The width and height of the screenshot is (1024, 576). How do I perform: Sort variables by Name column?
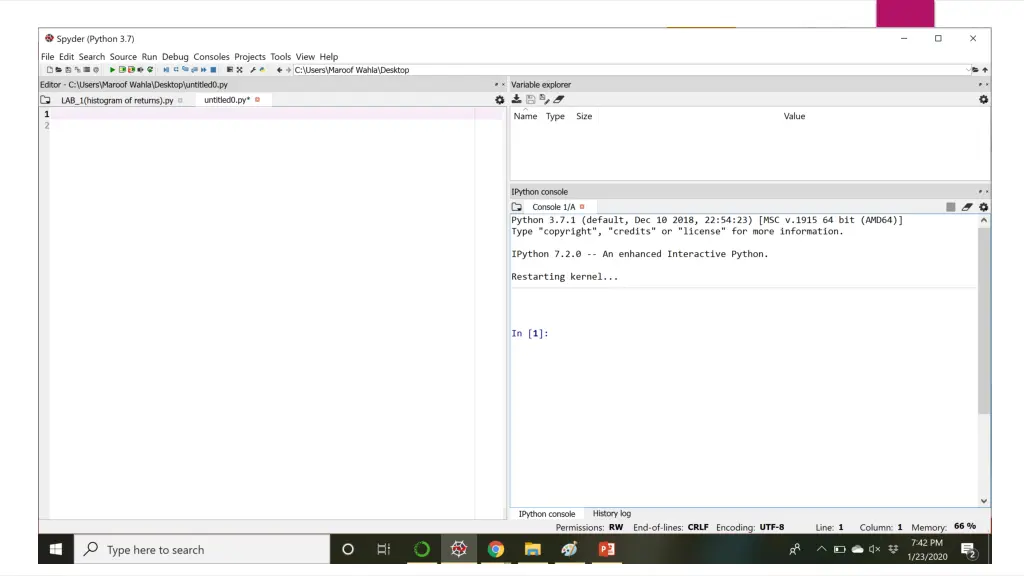525,116
